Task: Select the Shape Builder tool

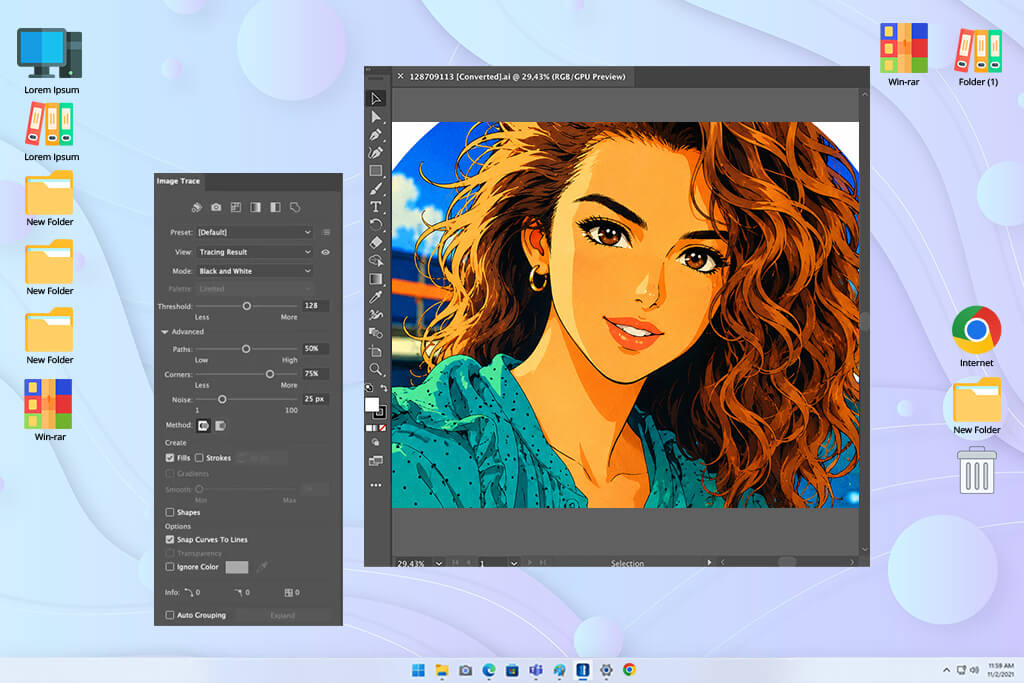Action: point(376,261)
